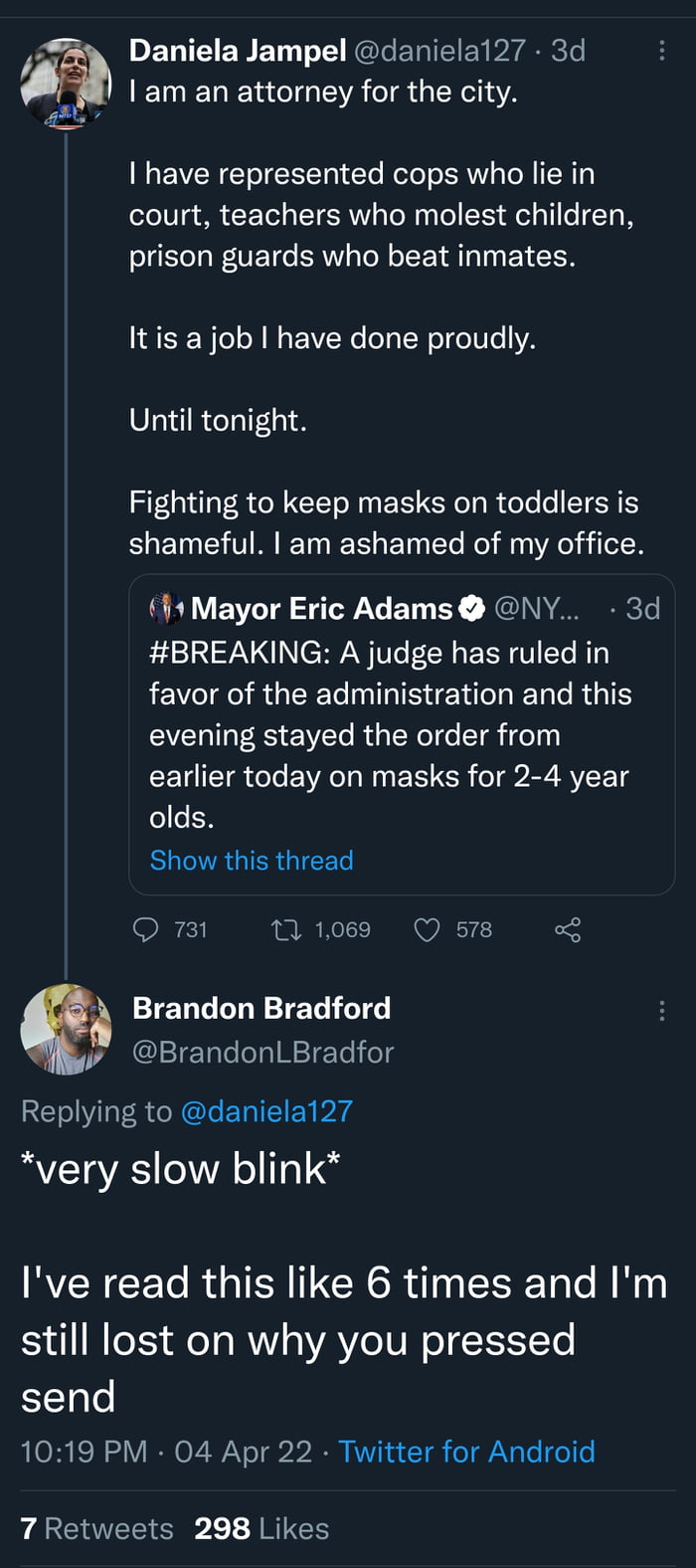Click the @daniela127 mention in Replying to
This screenshot has width=696, height=1568.
click(267, 1111)
